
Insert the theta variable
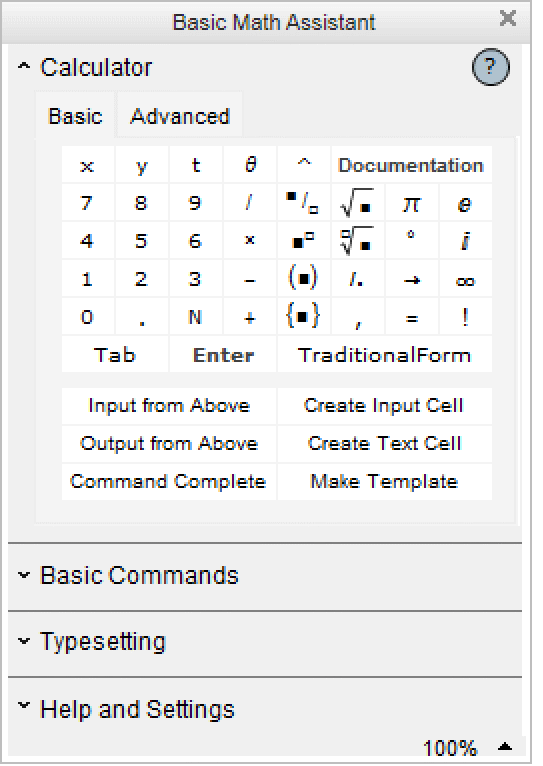pos(250,165)
